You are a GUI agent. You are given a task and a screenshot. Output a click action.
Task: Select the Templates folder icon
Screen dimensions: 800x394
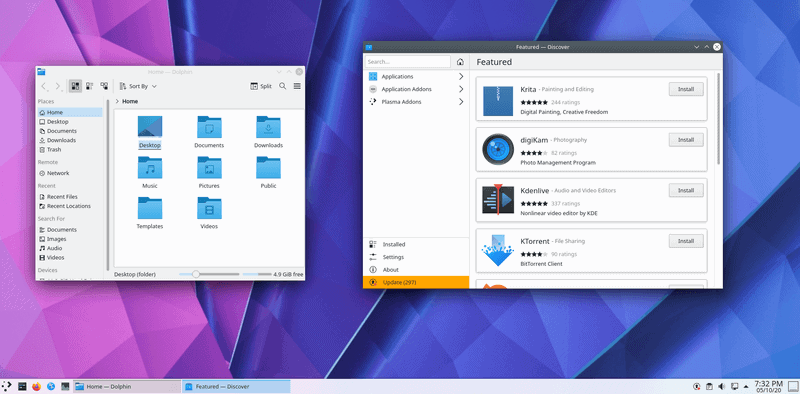pyautogui.click(x=149, y=208)
